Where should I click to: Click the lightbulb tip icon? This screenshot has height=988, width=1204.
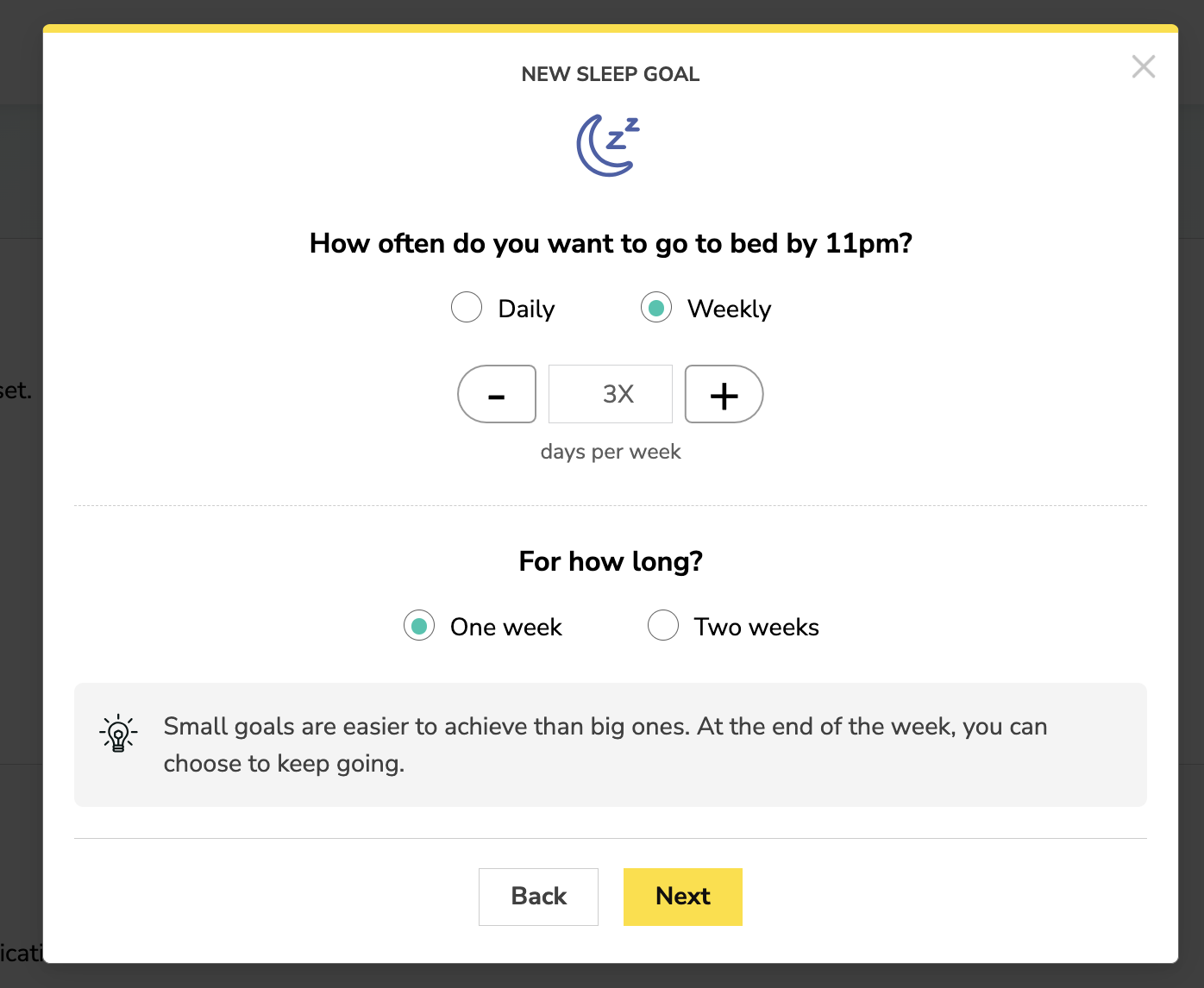[x=118, y=734]
